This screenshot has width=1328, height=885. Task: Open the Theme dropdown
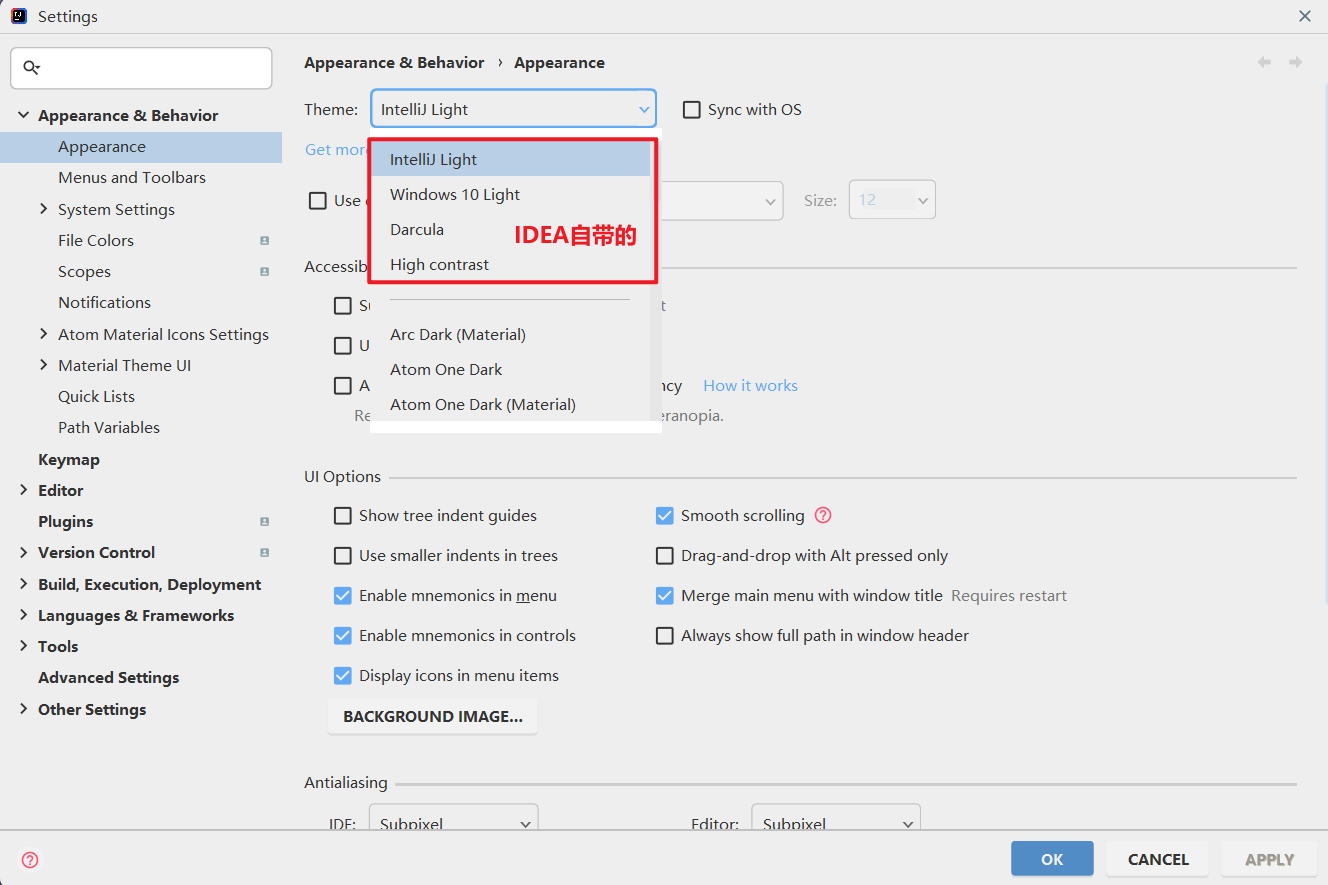coord(513,109)
